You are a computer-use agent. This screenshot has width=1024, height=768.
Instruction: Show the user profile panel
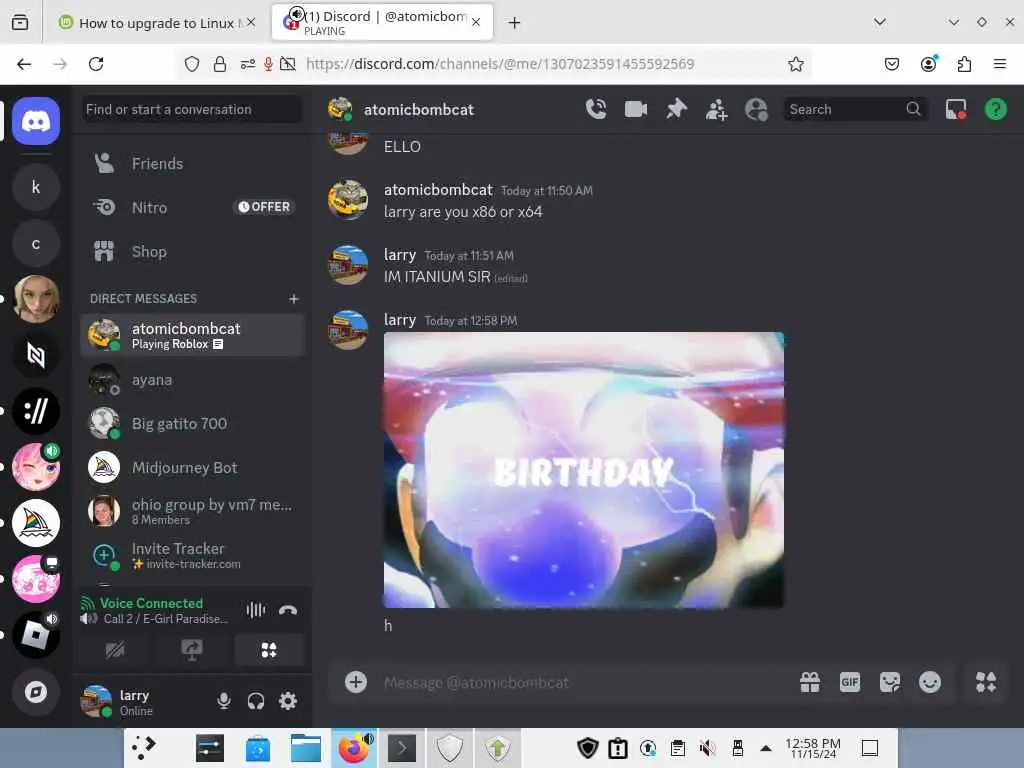(x=756, y=109)
